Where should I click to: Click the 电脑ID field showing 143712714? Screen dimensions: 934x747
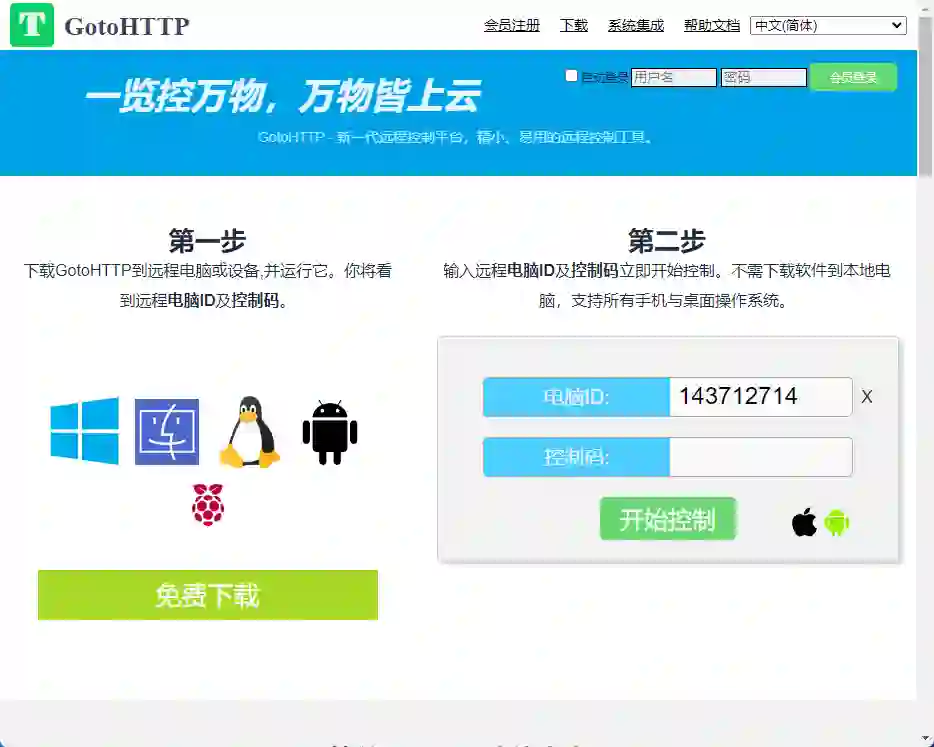click(x=761, y=397)
